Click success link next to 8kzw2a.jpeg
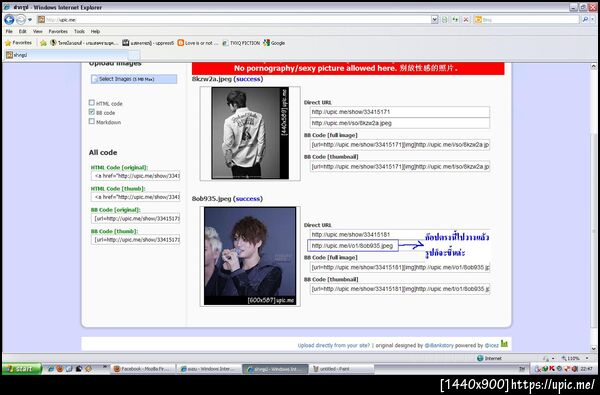The image size is (600, 395). [248, 79]
